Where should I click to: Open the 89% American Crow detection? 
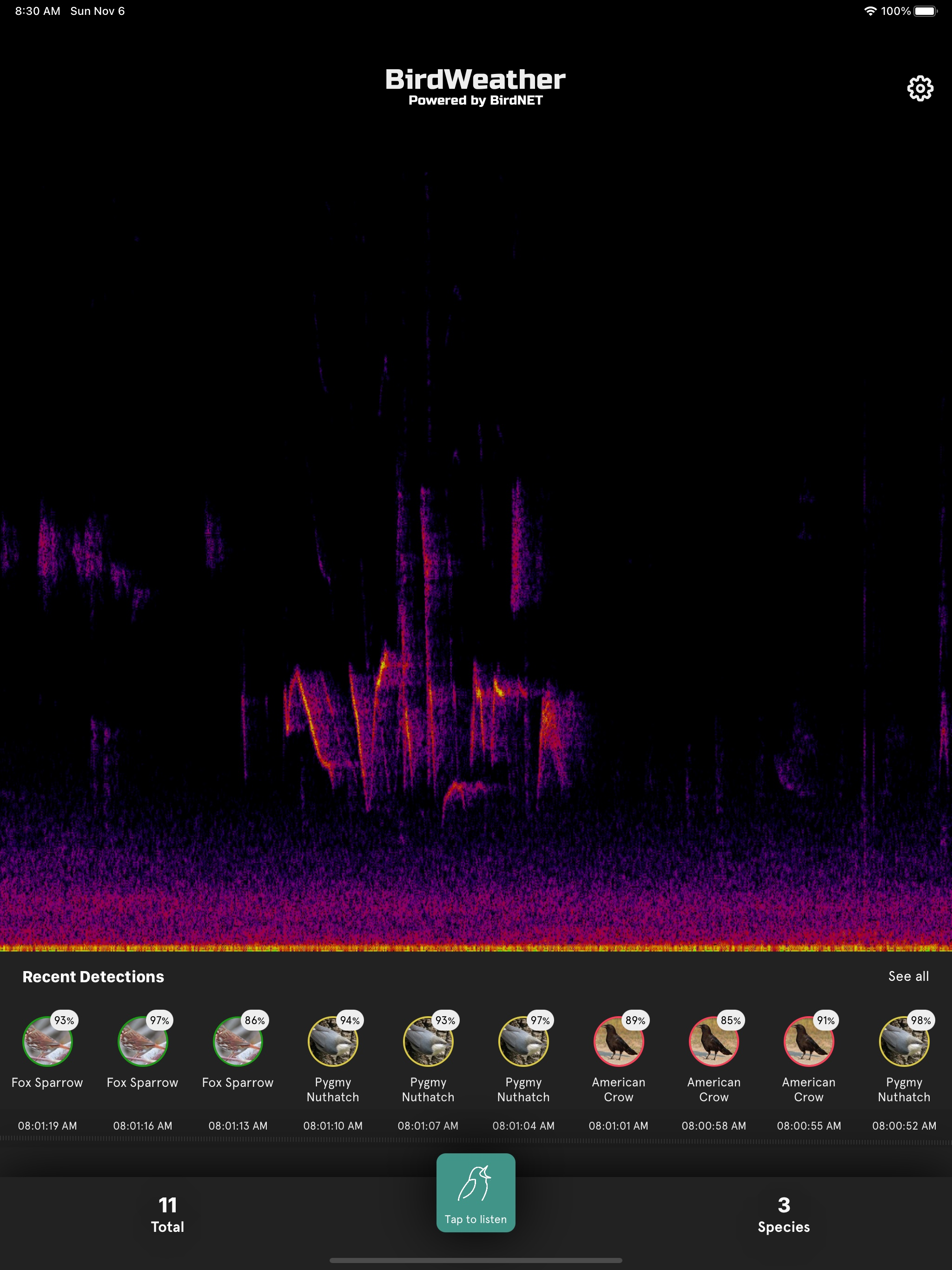coord(618,1041)
